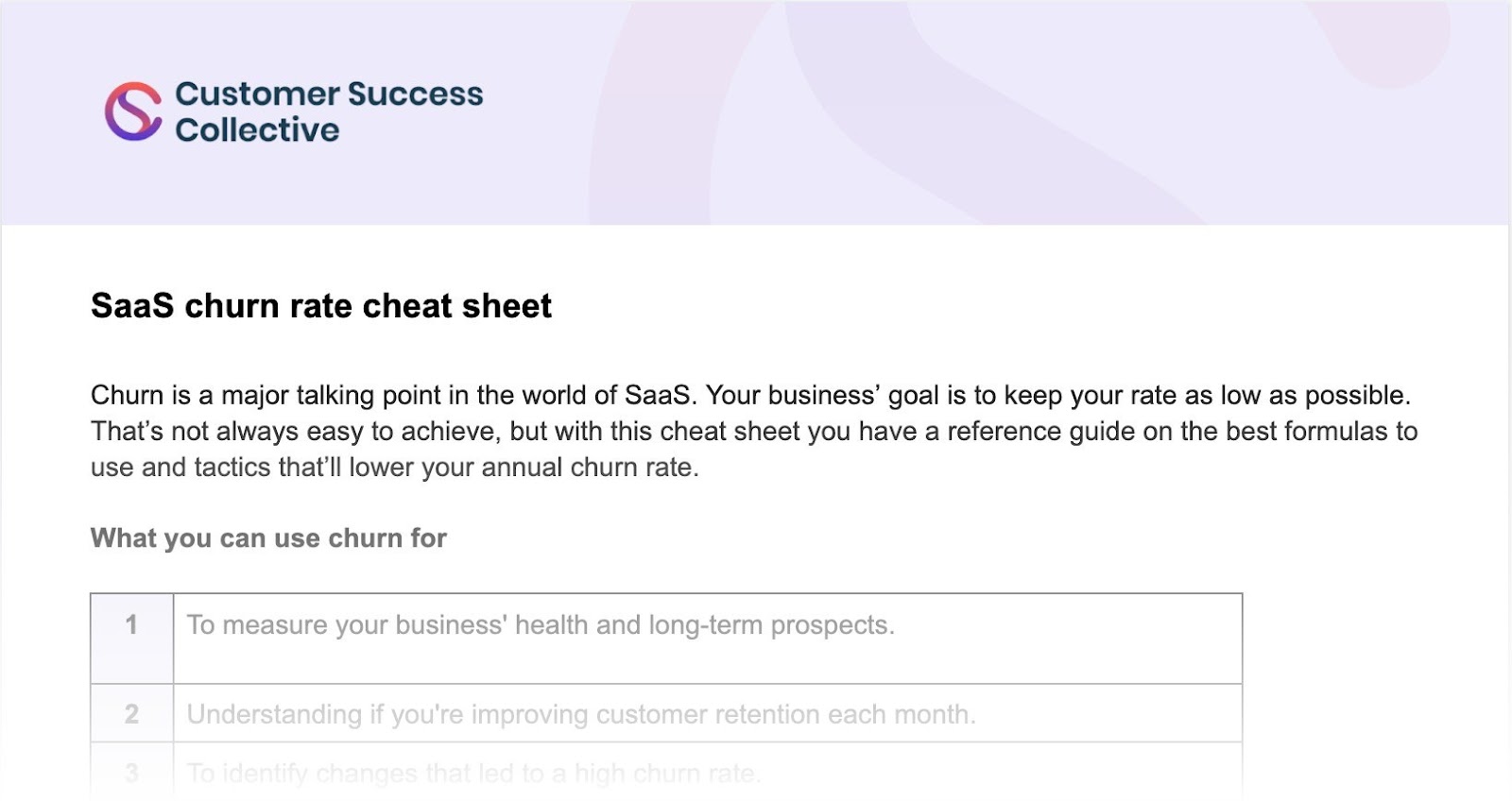Viewport: 1512px width, 801px height.
Task: Click the words "reference guide" in the intro
Action: [1035, 432]
